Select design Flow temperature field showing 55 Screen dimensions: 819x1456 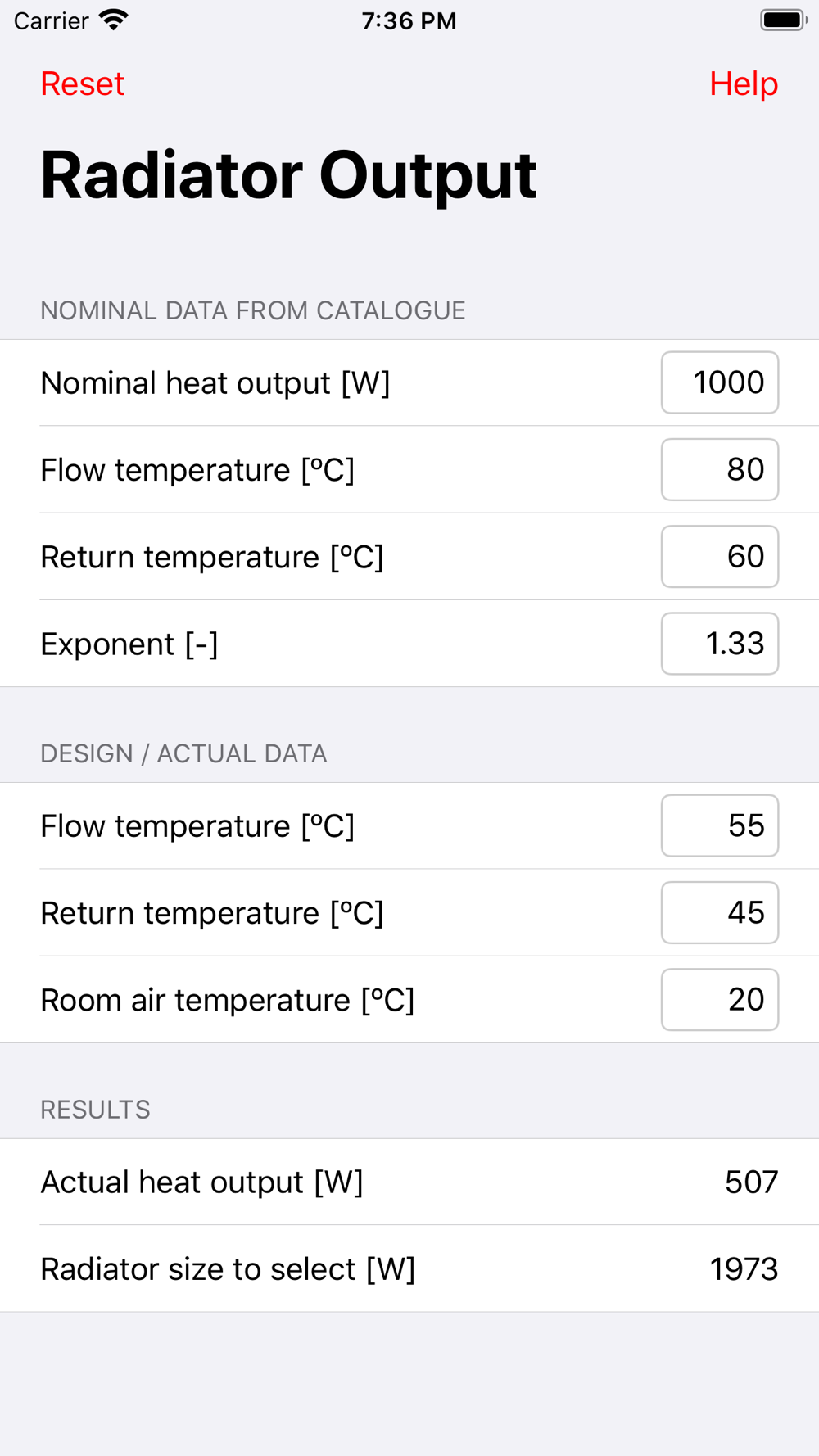pos(719,825)
